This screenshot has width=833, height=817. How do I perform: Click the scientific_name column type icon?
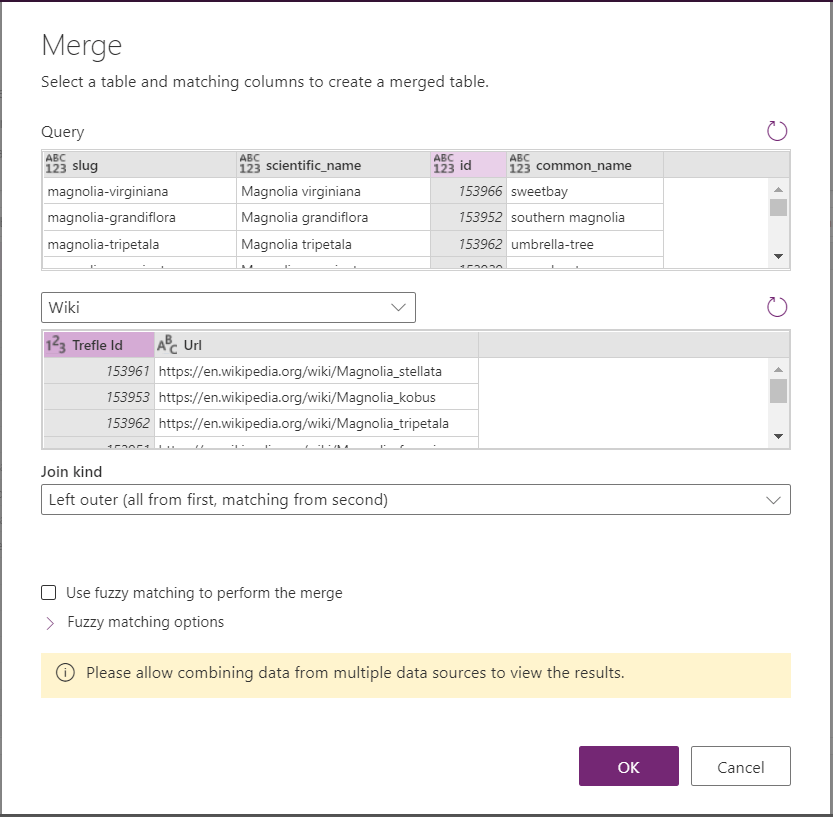[x=249, y=164]
